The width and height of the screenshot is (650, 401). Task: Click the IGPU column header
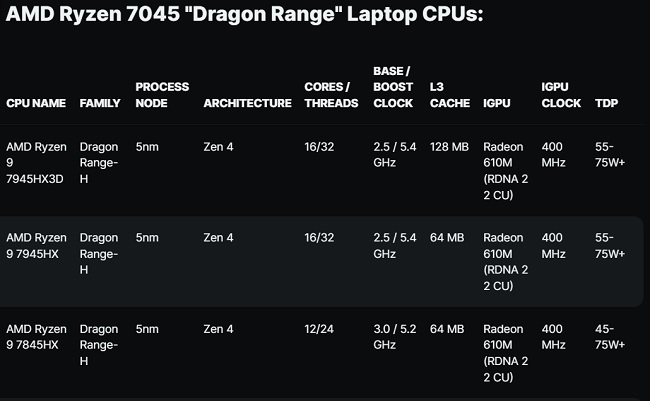pyautogui.click(x=498, y=103)
